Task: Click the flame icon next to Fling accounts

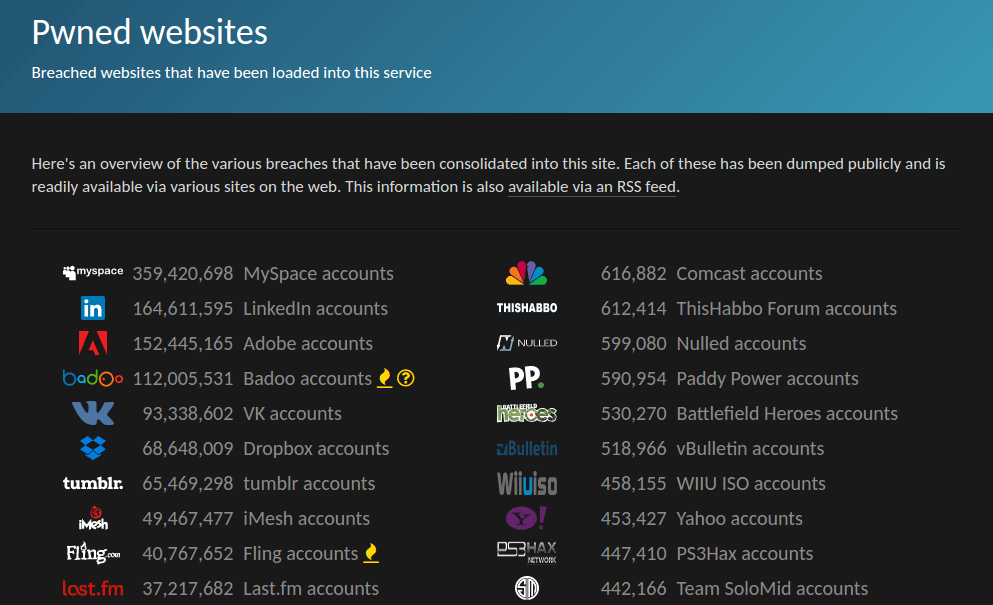Action: [371, 553]
